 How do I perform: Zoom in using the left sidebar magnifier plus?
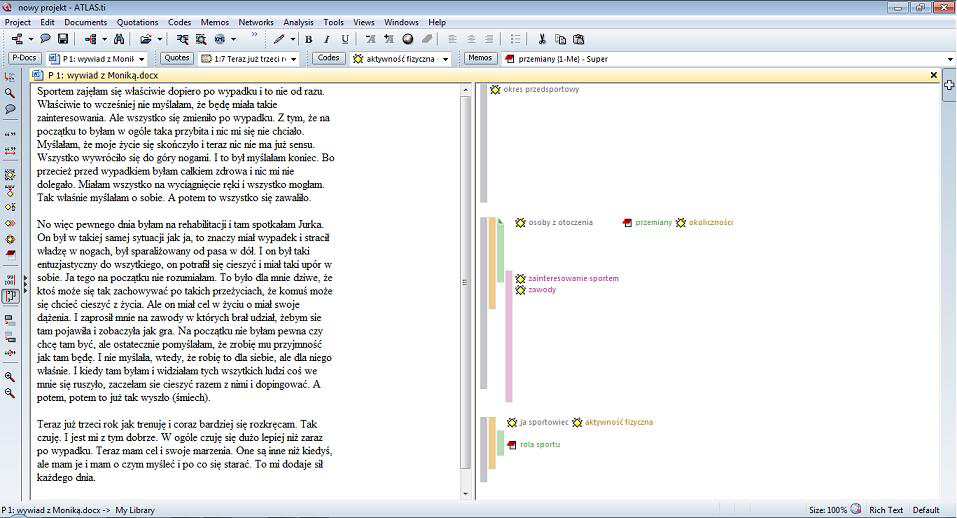click(x=10, y=377)
